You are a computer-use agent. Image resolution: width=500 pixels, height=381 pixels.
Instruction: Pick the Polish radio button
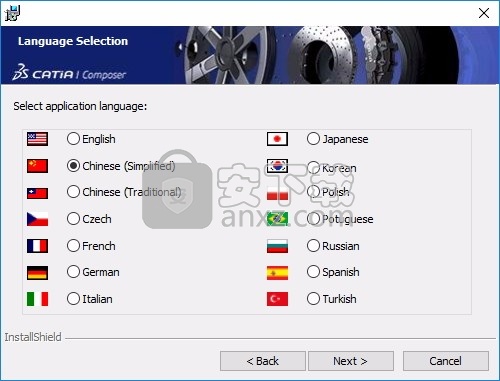313,192
